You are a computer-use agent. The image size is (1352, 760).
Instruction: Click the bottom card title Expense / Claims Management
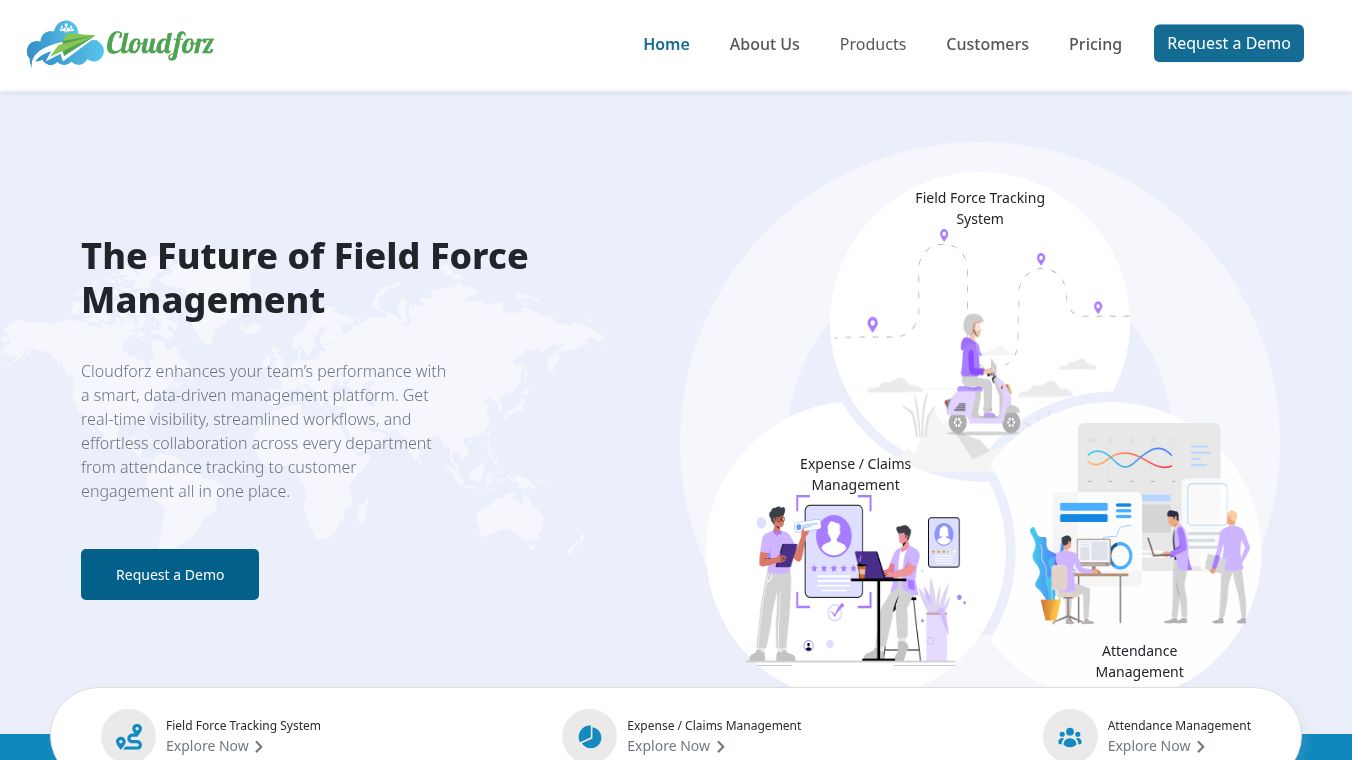(x=714, y=725)
